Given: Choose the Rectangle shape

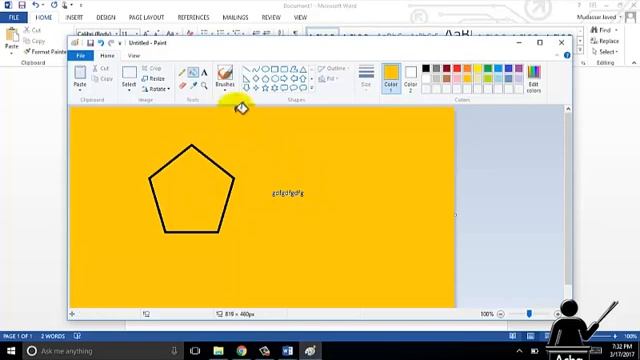Looking at the screenshot, I should pos(275,69).
